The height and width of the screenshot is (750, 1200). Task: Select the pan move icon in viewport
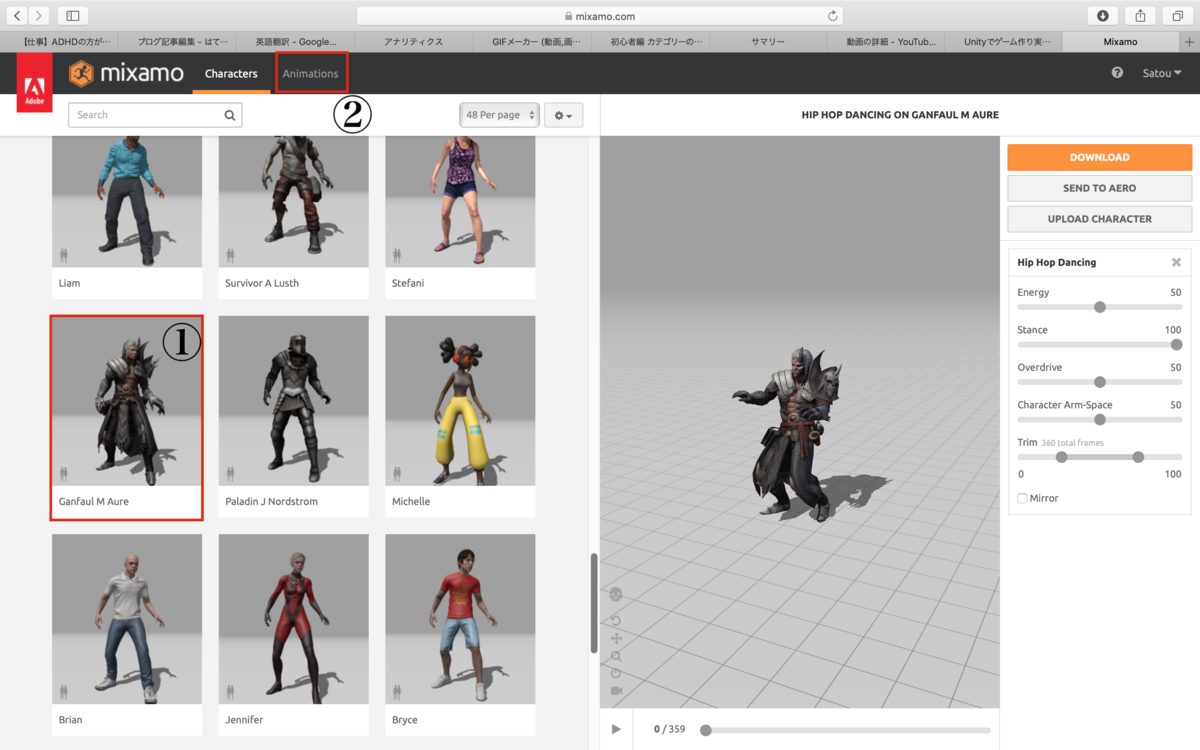[616, 638]
